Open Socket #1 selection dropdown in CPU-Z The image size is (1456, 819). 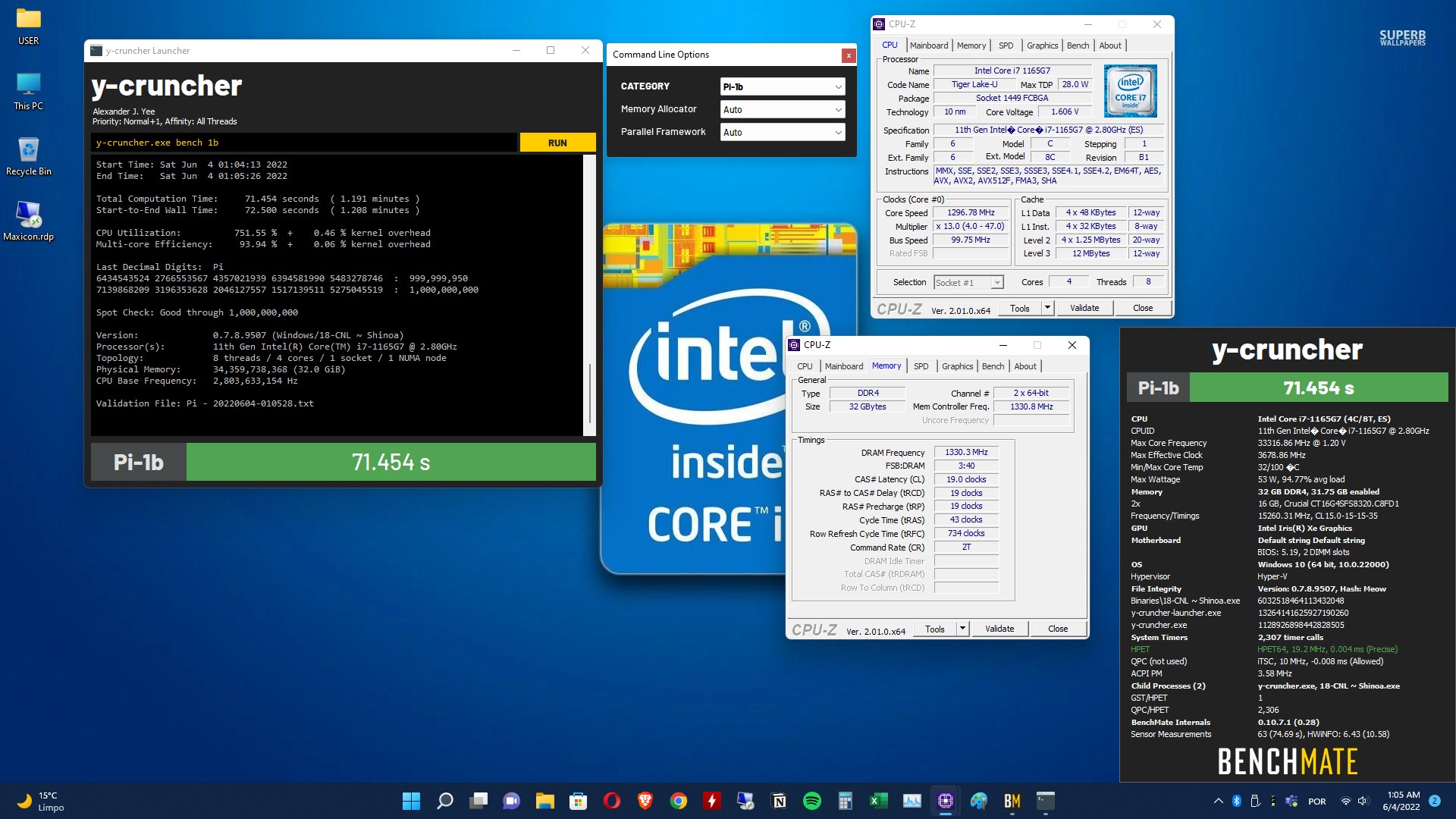tap(968, 282)
